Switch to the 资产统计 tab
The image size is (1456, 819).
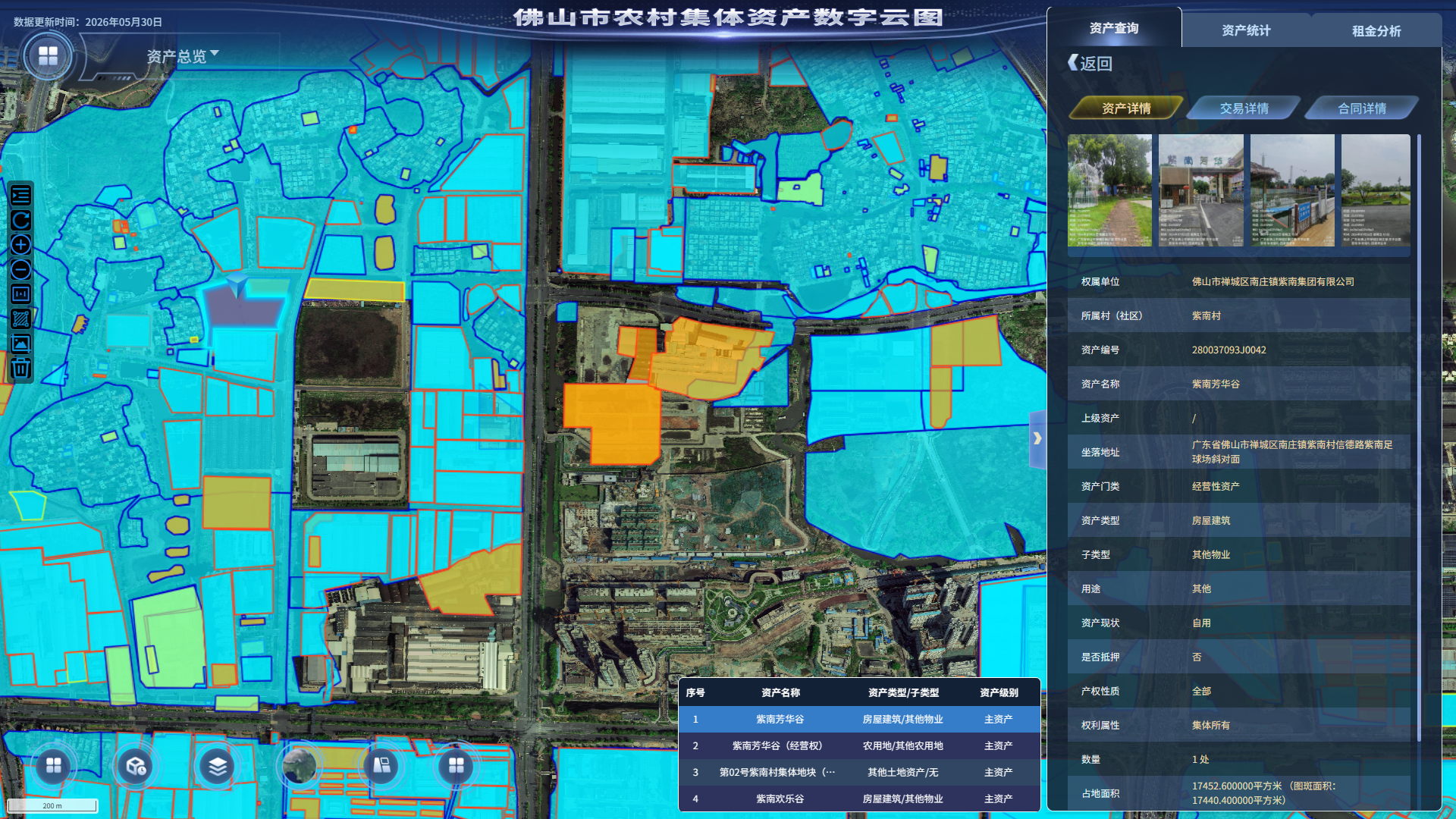click(x=1246, y=30)
